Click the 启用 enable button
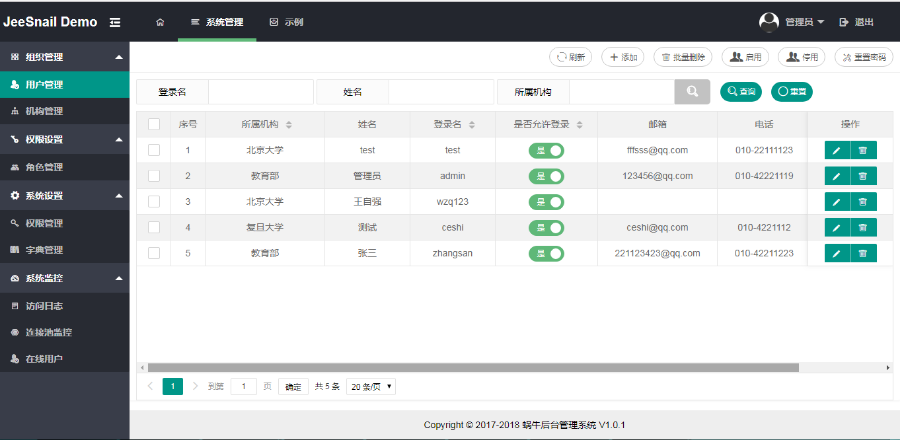Viewport: 900px width, 440px height. (745, 57)
